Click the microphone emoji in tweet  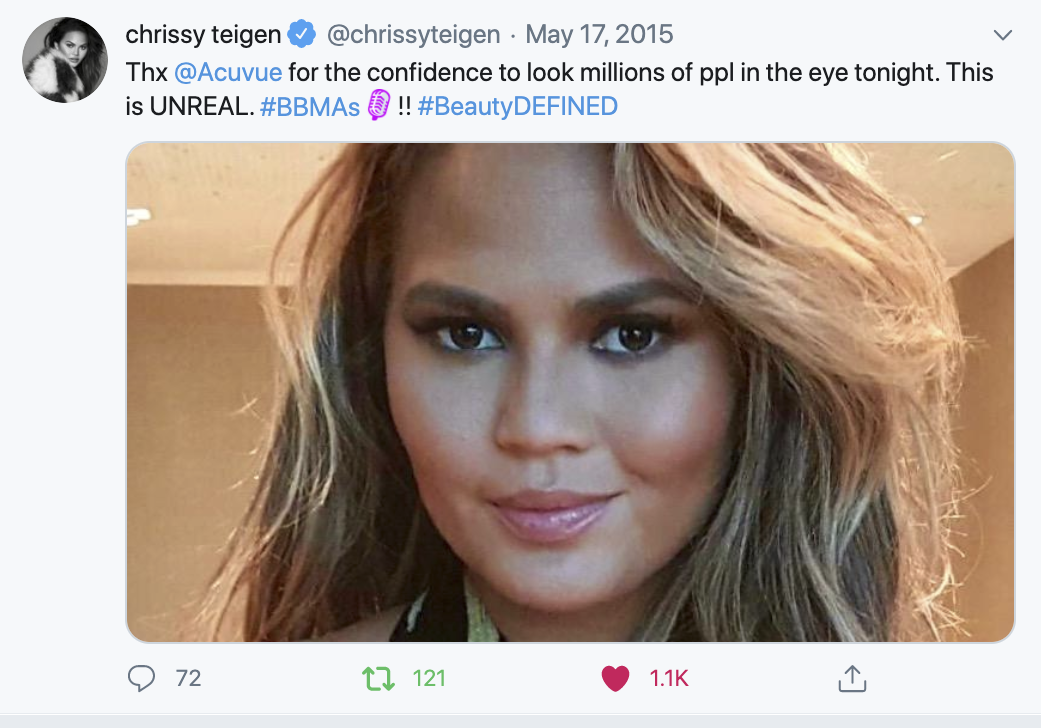point(378,106)
